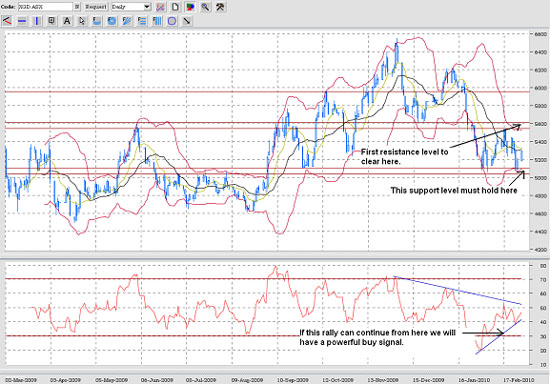Select the diagonal arrow line tool
The image size is (550, 384).
(187, 21)
